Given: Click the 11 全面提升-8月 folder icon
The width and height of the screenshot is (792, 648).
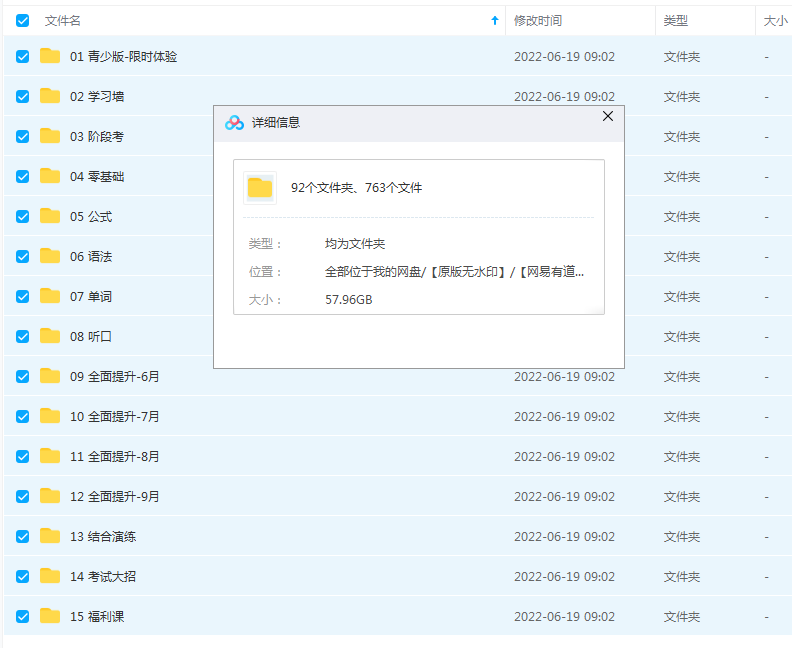Looking at the screenshot, I should coord(50,456).
